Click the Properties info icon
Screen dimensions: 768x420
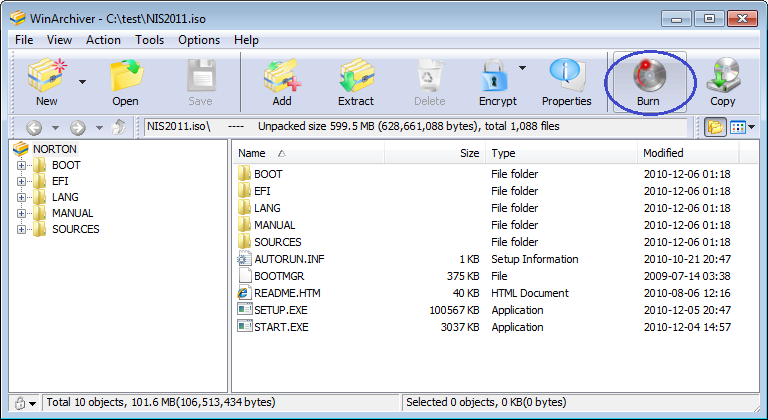[x=567, y=76]
